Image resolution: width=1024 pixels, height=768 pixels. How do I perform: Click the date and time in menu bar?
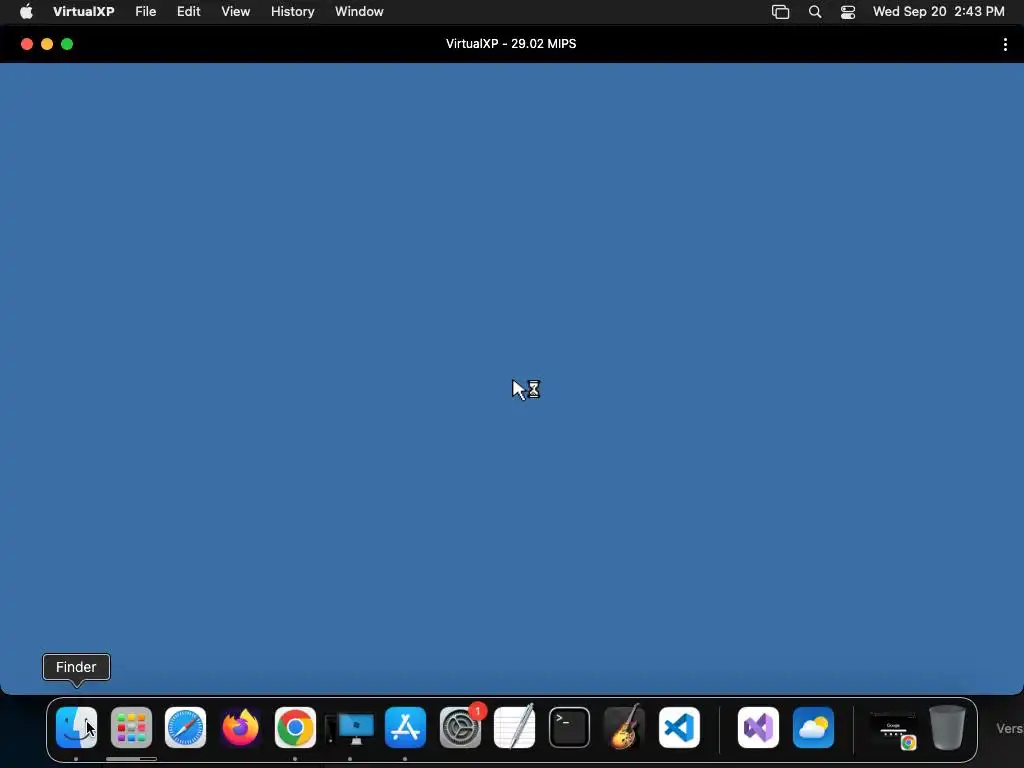pos(938,12)
